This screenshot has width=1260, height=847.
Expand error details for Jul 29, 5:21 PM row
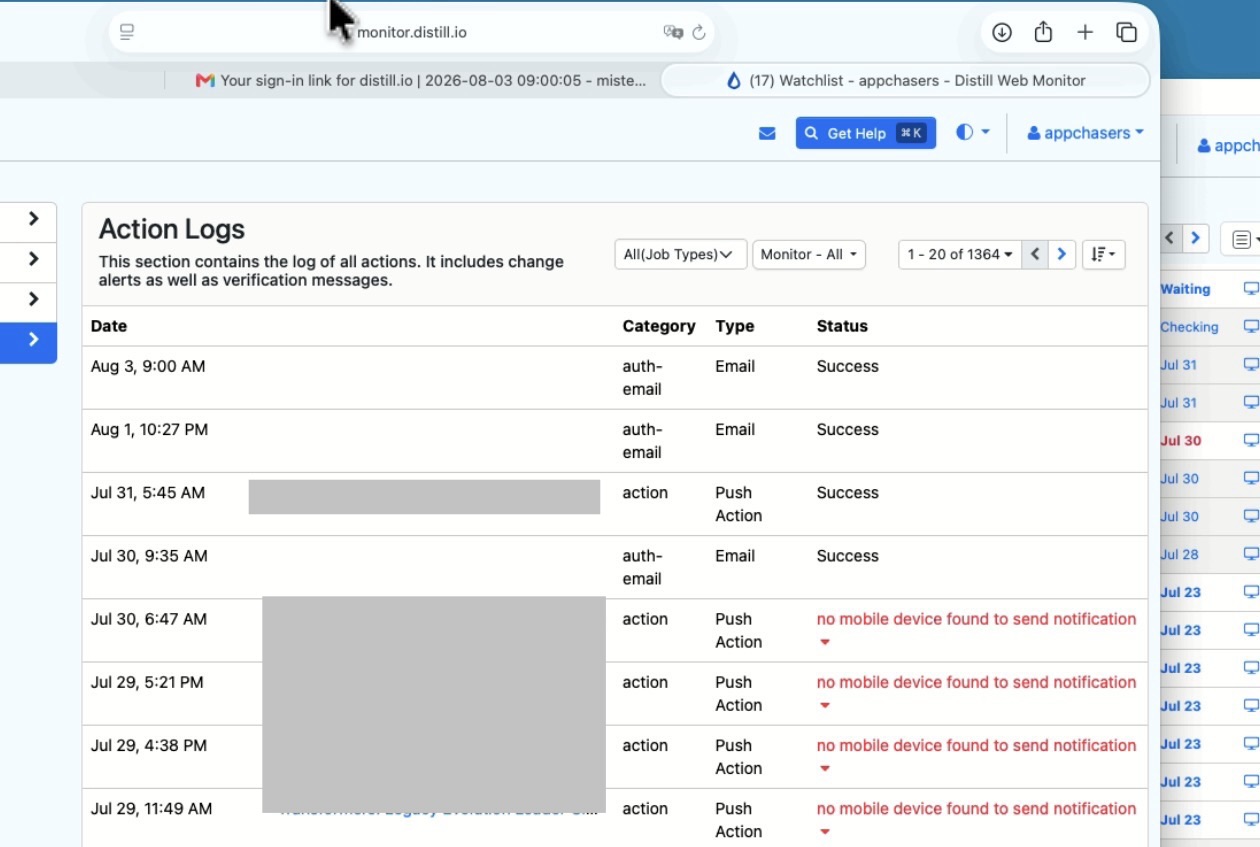coord(825,706)
